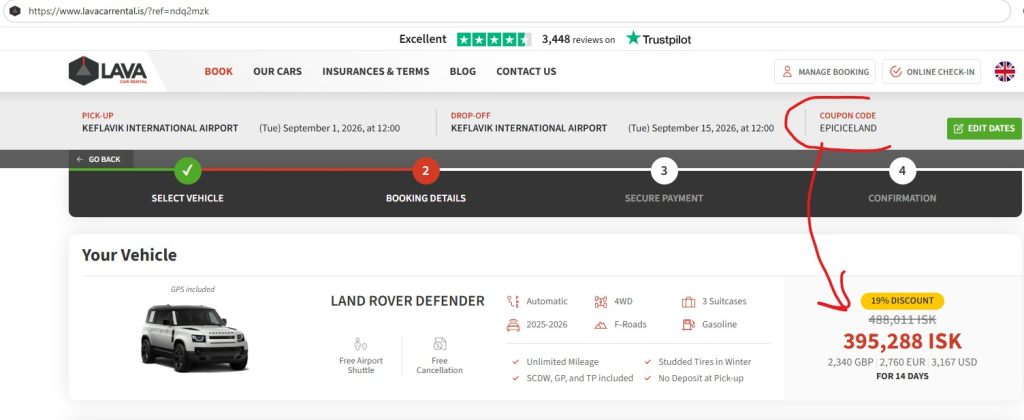The width and height of the screenshot is (1024, 420).
Task: Click the DROP-OFF label
Action: (x=470, y=116)
